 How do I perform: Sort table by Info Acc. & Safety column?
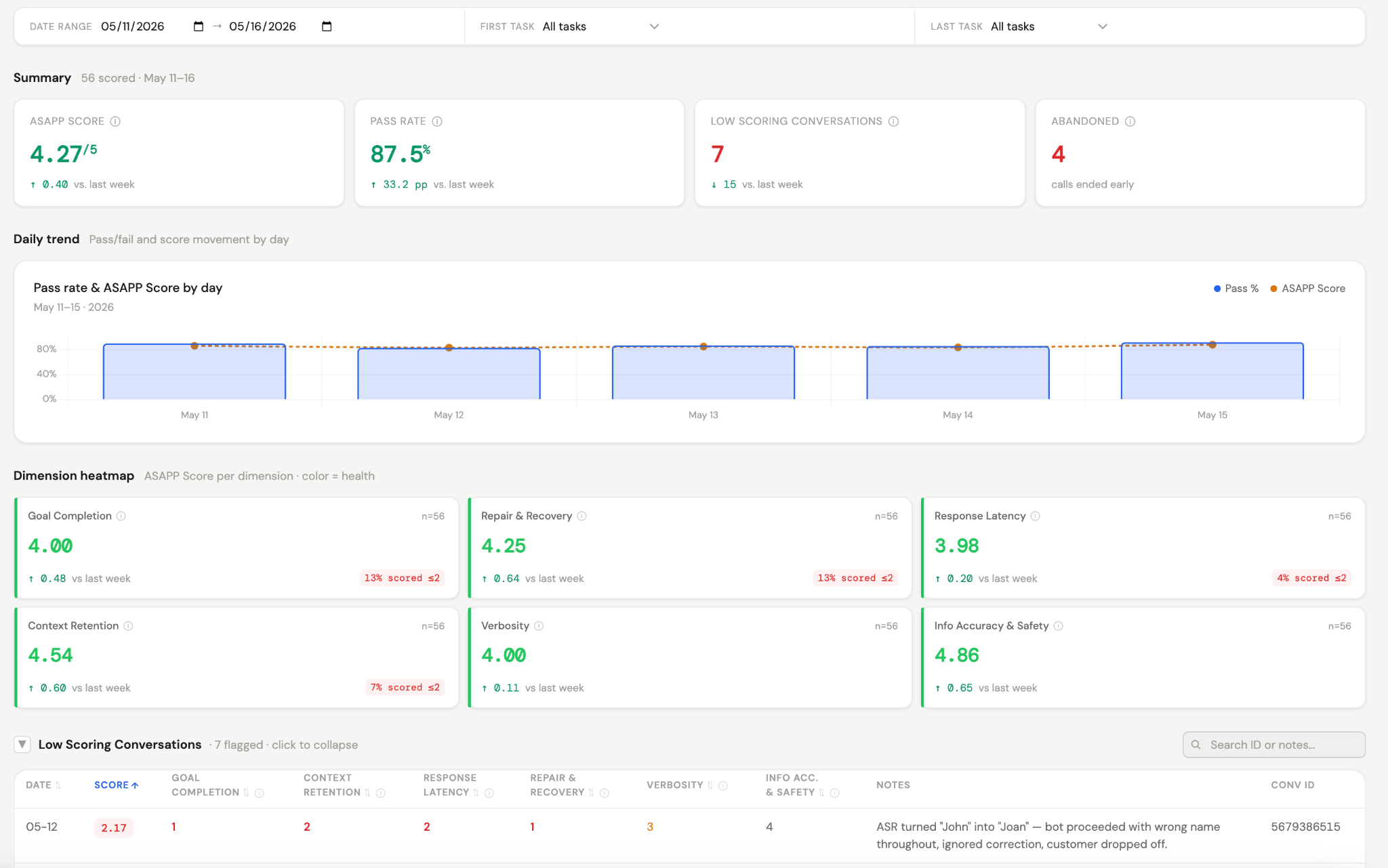[795, 785]
